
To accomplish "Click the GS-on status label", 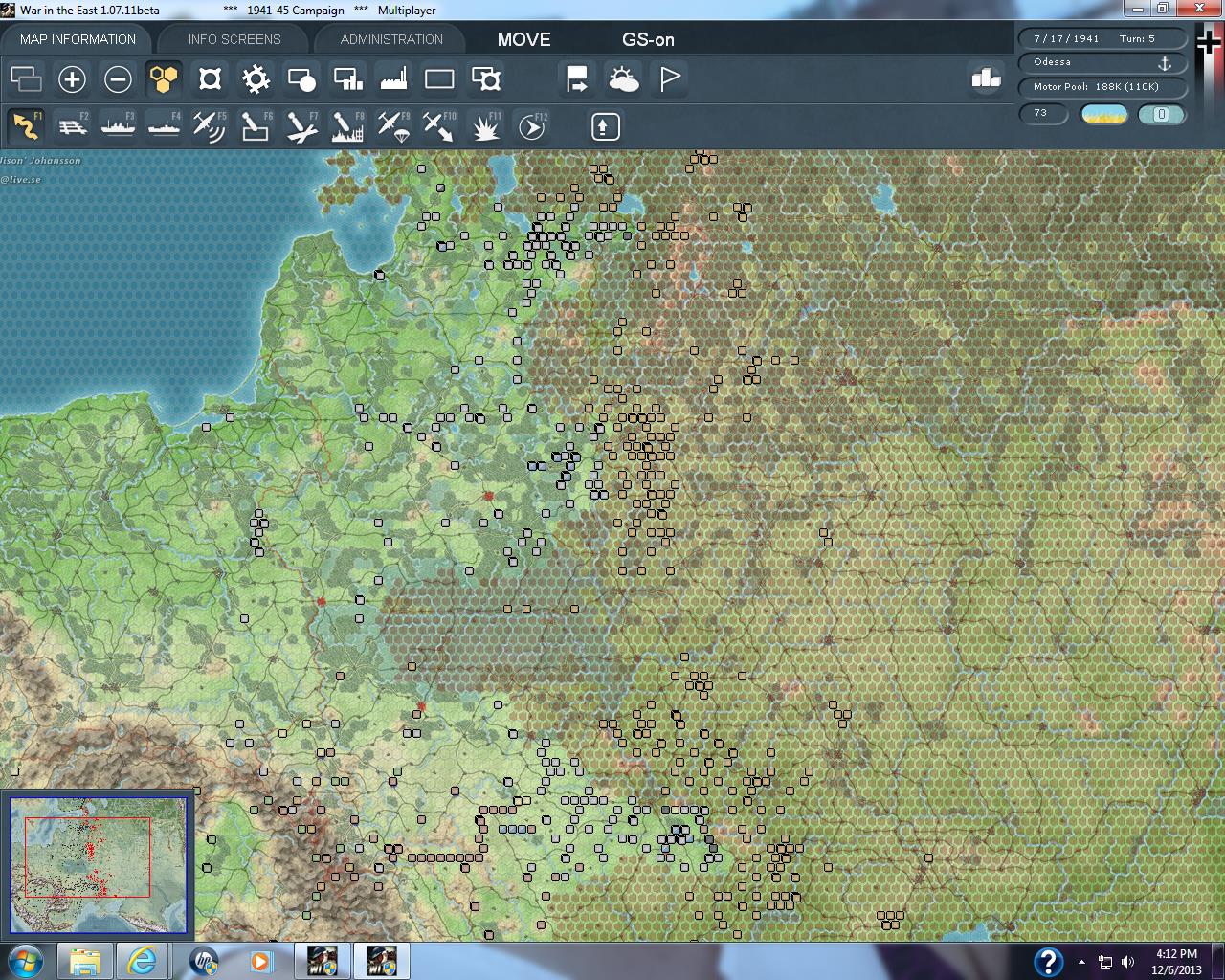I will (x=648, y=39).
